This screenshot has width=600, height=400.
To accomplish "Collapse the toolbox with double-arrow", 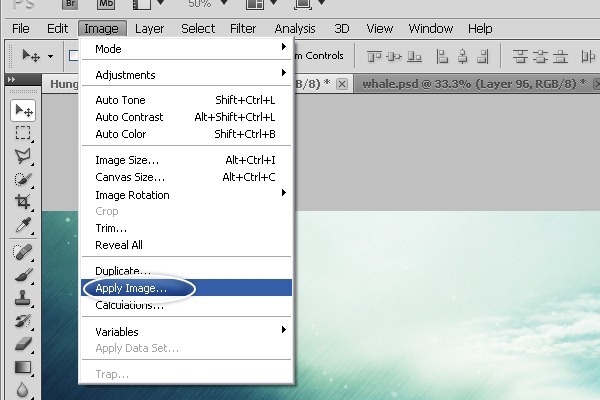I will (11, 78).
